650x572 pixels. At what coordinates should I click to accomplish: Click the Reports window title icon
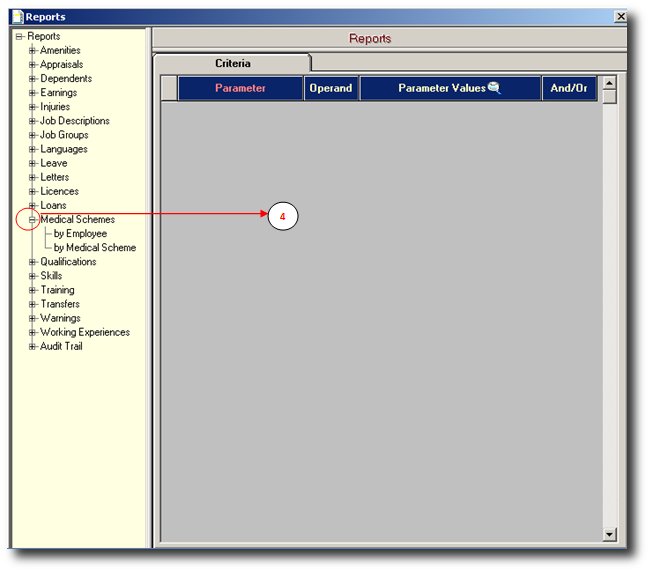point(17,17)
